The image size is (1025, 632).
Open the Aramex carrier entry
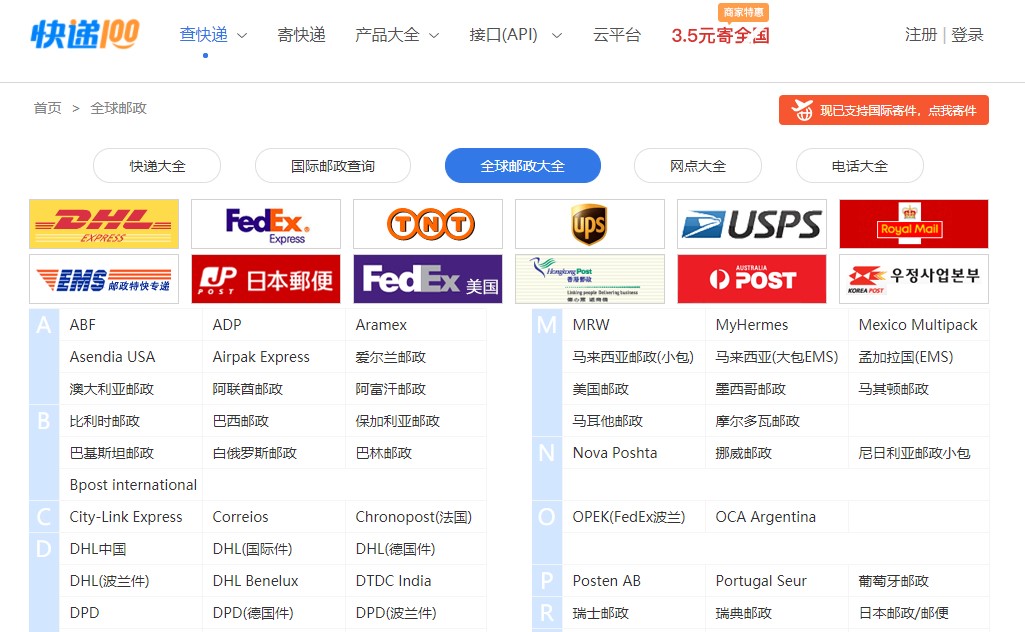(381, 325)
